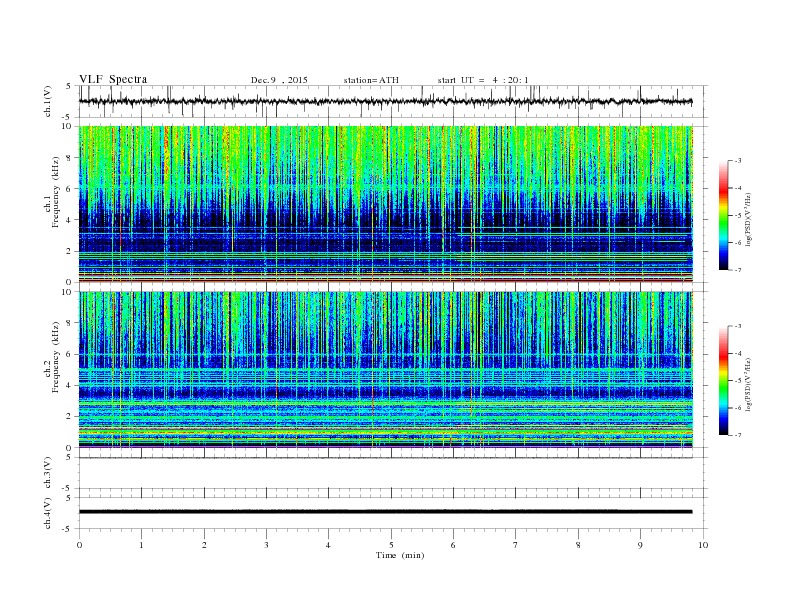Image resolution: width=792 pixels, height=612 pixels.
Task: Click the time axis tick label "1"
Action: point(141,545)
